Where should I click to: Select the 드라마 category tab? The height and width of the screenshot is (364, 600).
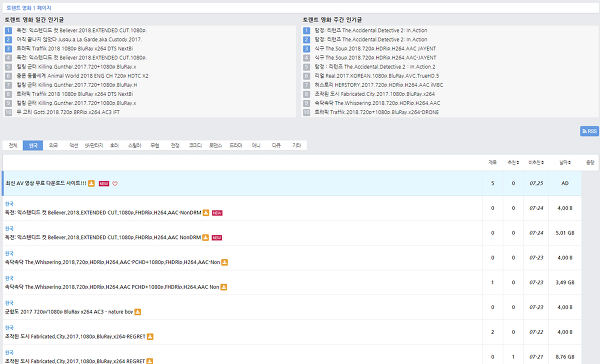(x=236, y=145)
